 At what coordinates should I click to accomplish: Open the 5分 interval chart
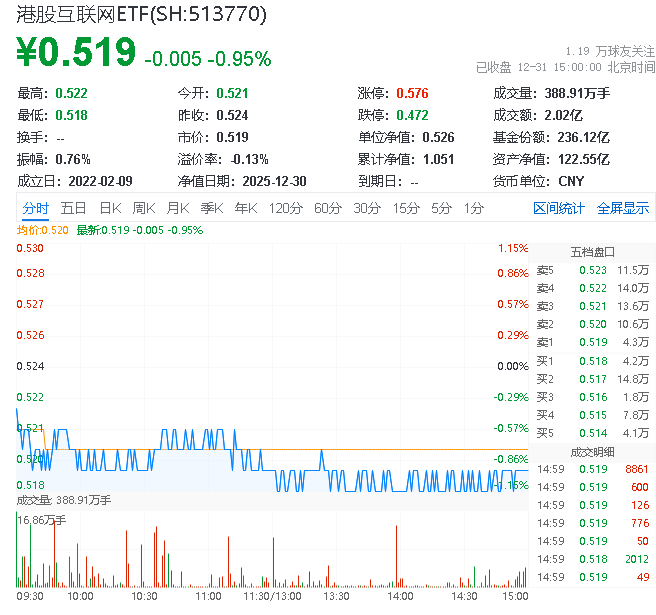point(441,208)
